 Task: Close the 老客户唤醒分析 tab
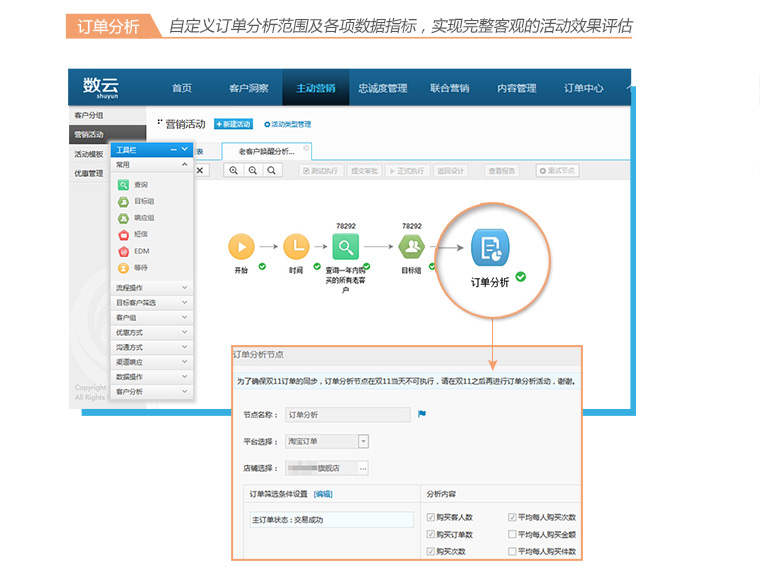[306, 148]
